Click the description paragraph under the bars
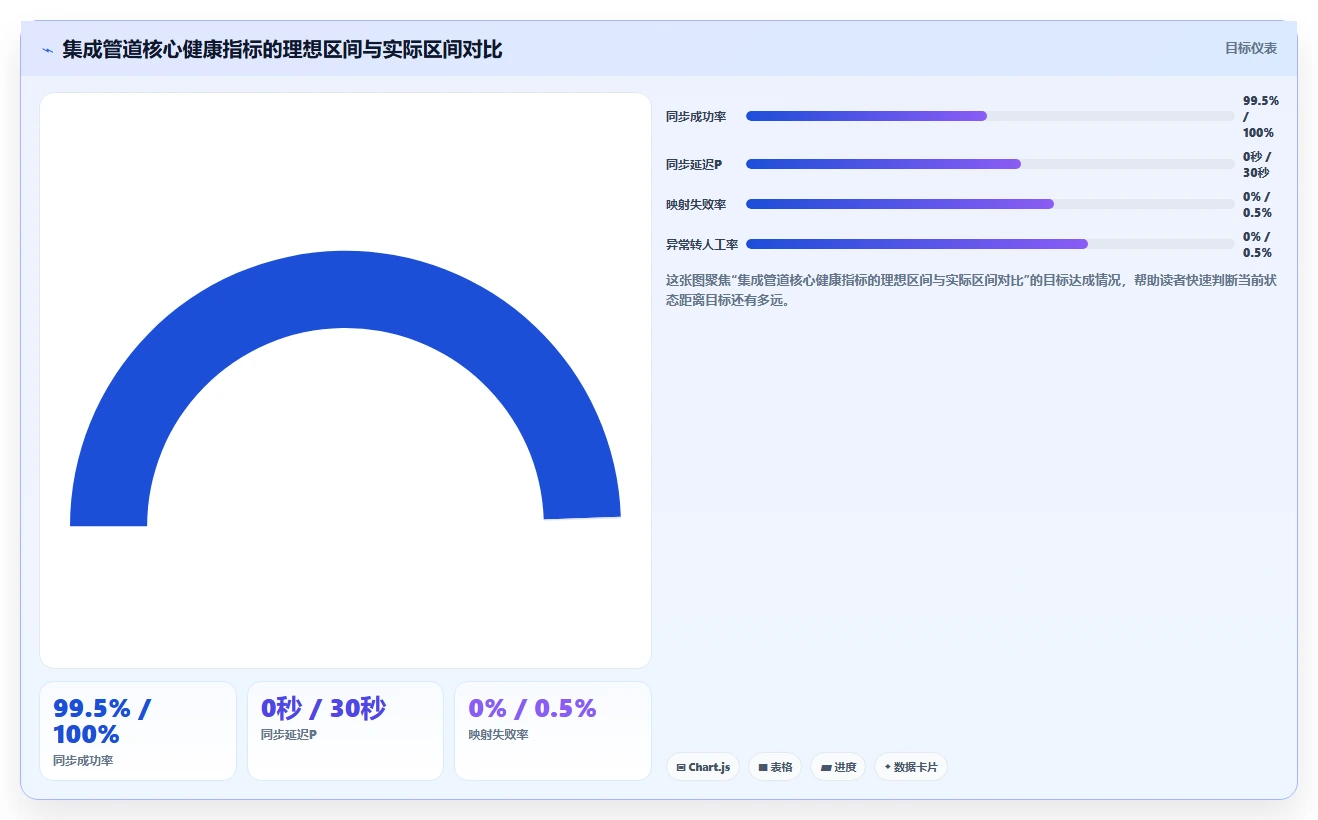 coord(971,290)
